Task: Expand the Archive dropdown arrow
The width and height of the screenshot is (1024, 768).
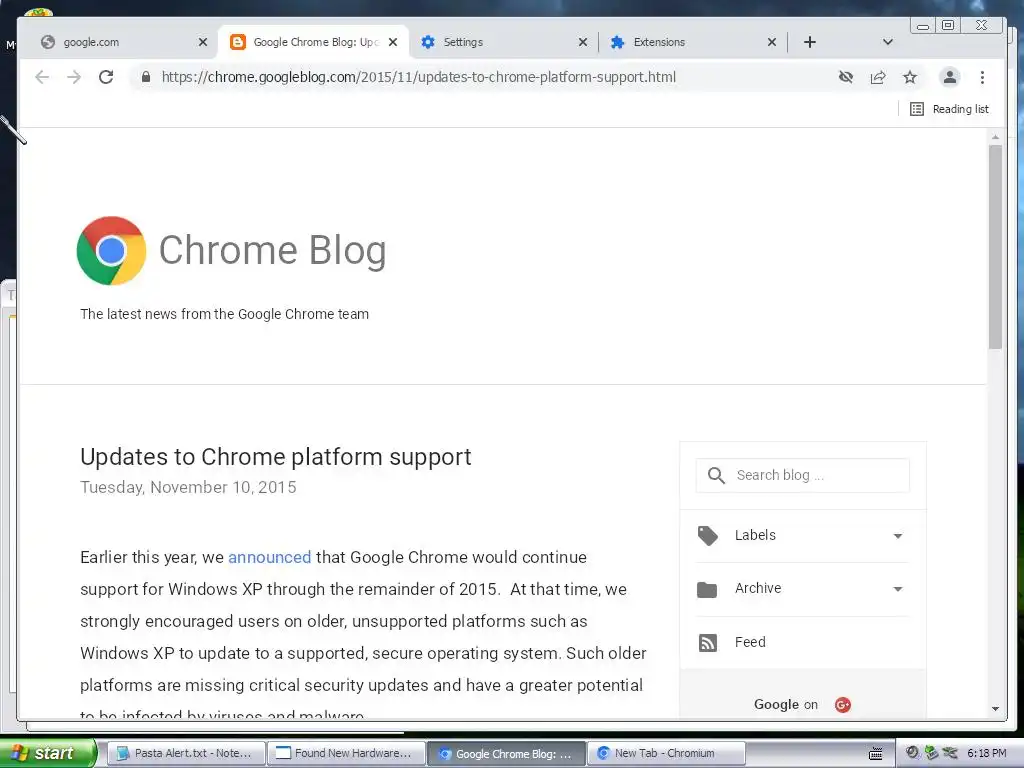Action: pos(898,589)
